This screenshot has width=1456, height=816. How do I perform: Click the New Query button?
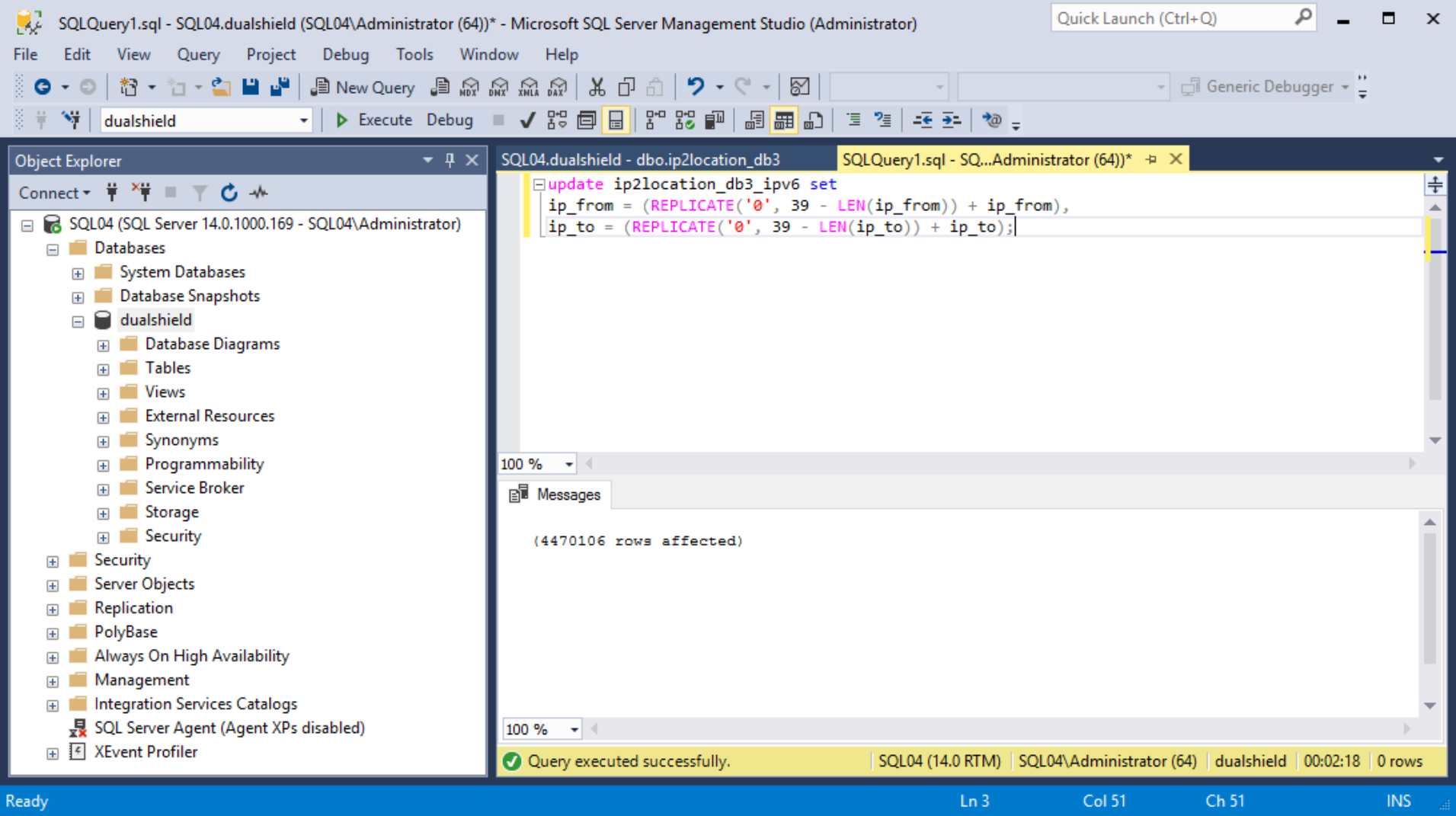(363, 87)
